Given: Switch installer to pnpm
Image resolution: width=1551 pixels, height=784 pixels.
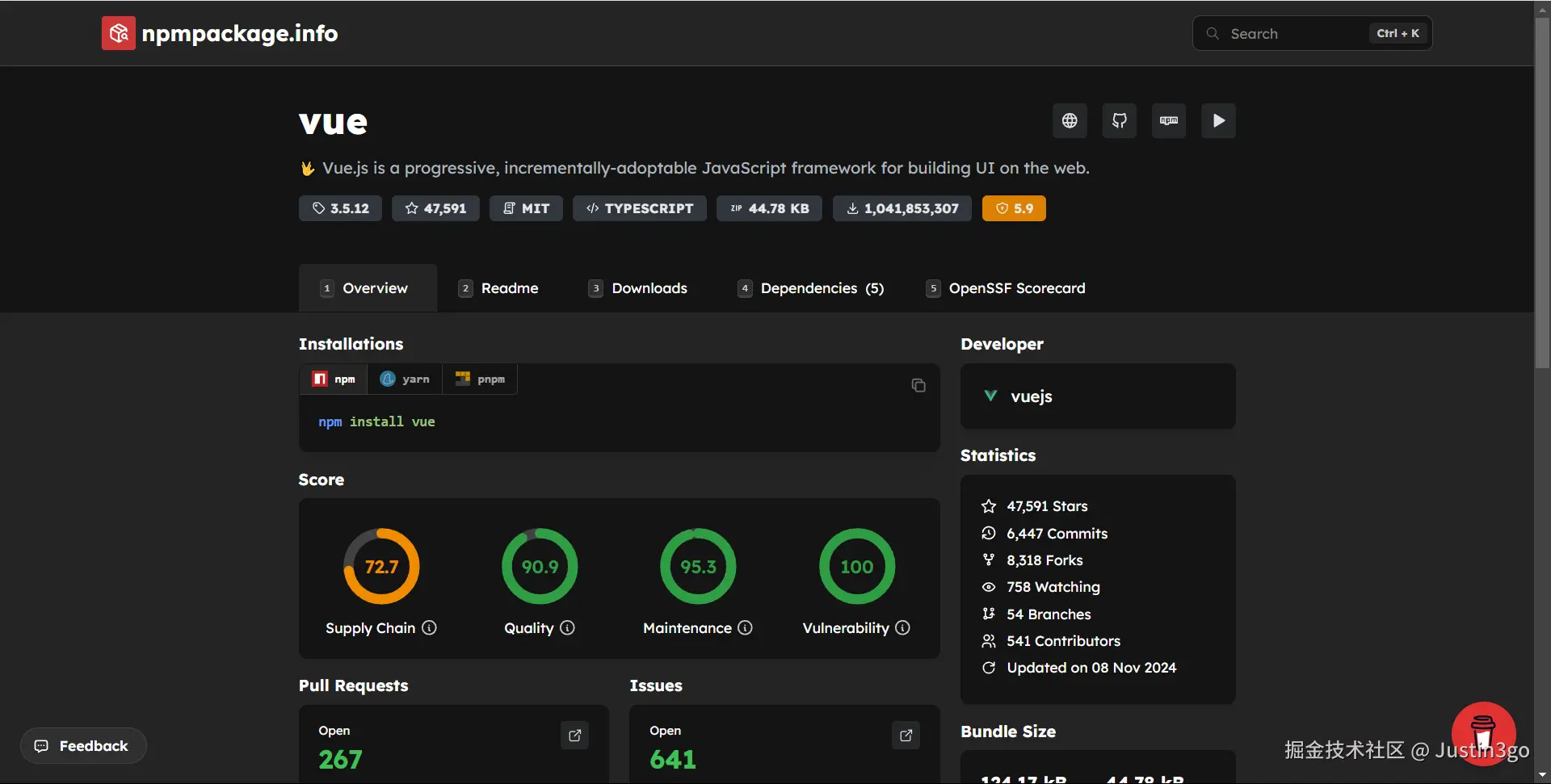Looking at the screenshot, I should 480,379.
